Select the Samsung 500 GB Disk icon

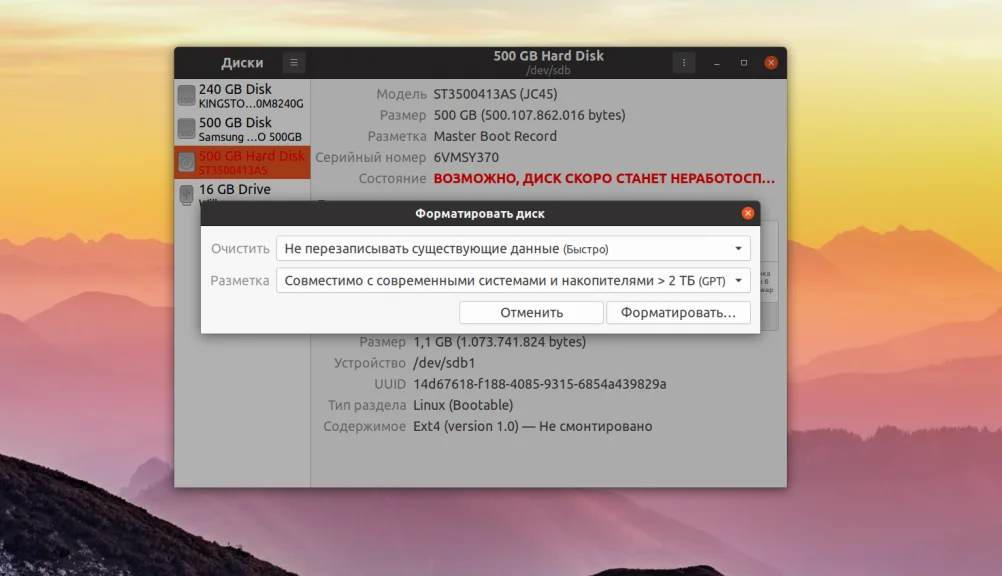[186, 128]
